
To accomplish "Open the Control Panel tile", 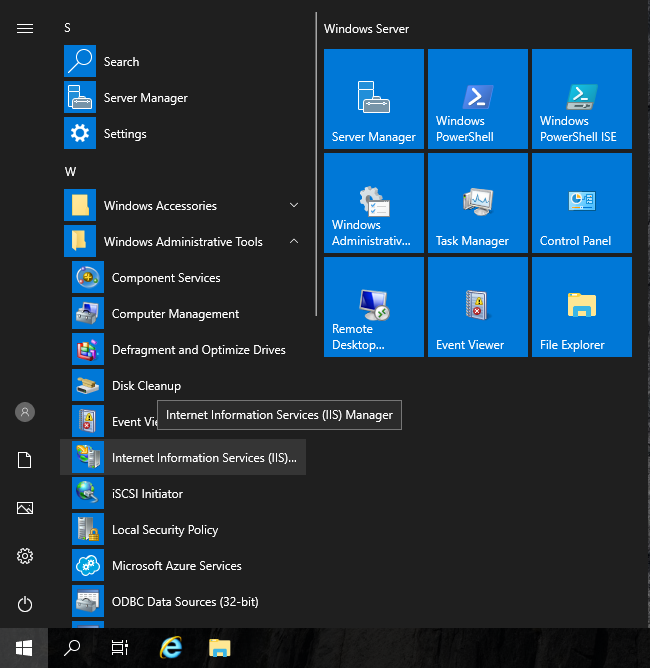I will pos(581,203).
